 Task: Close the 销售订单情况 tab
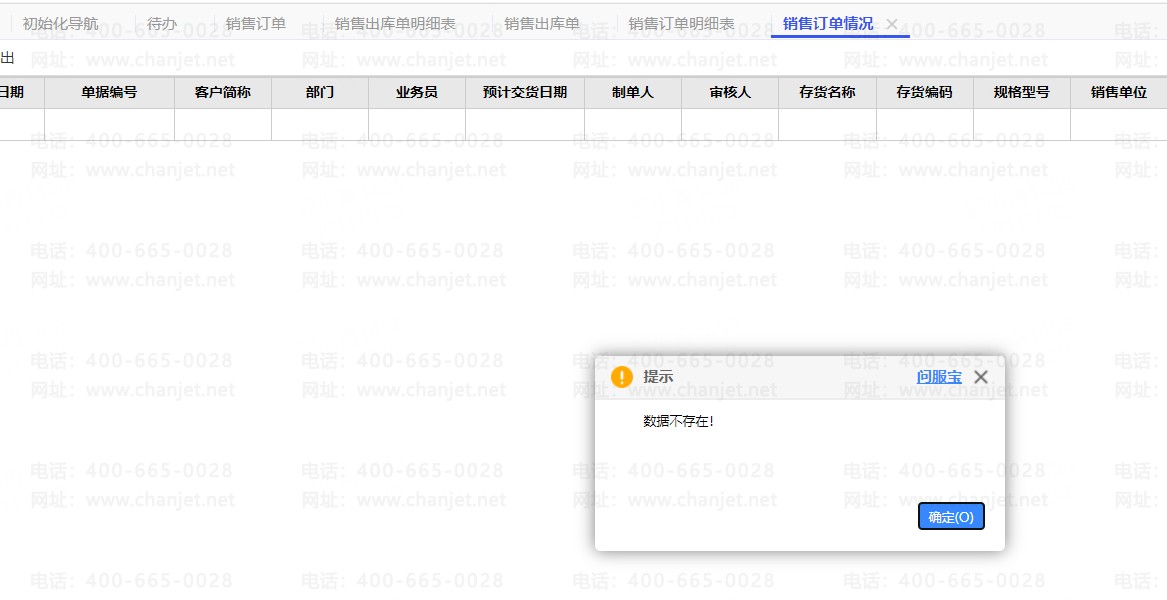point(892,24)
